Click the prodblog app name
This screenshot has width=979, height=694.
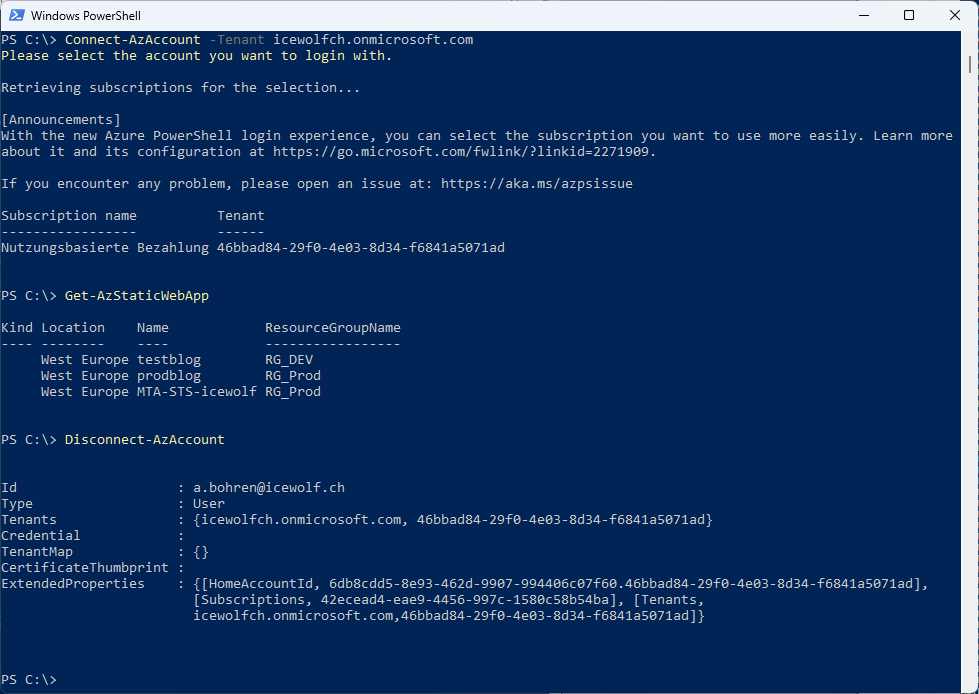click(x=169, y=376)
